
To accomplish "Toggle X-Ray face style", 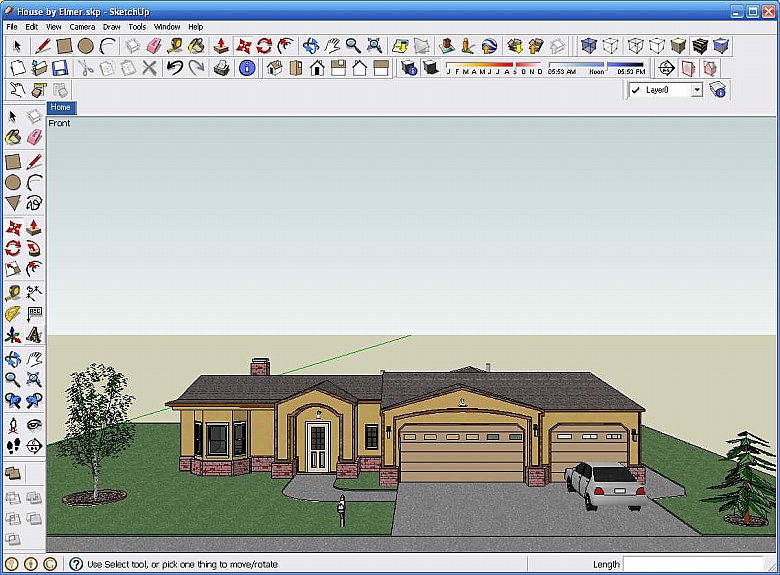I will click(589, 46).
